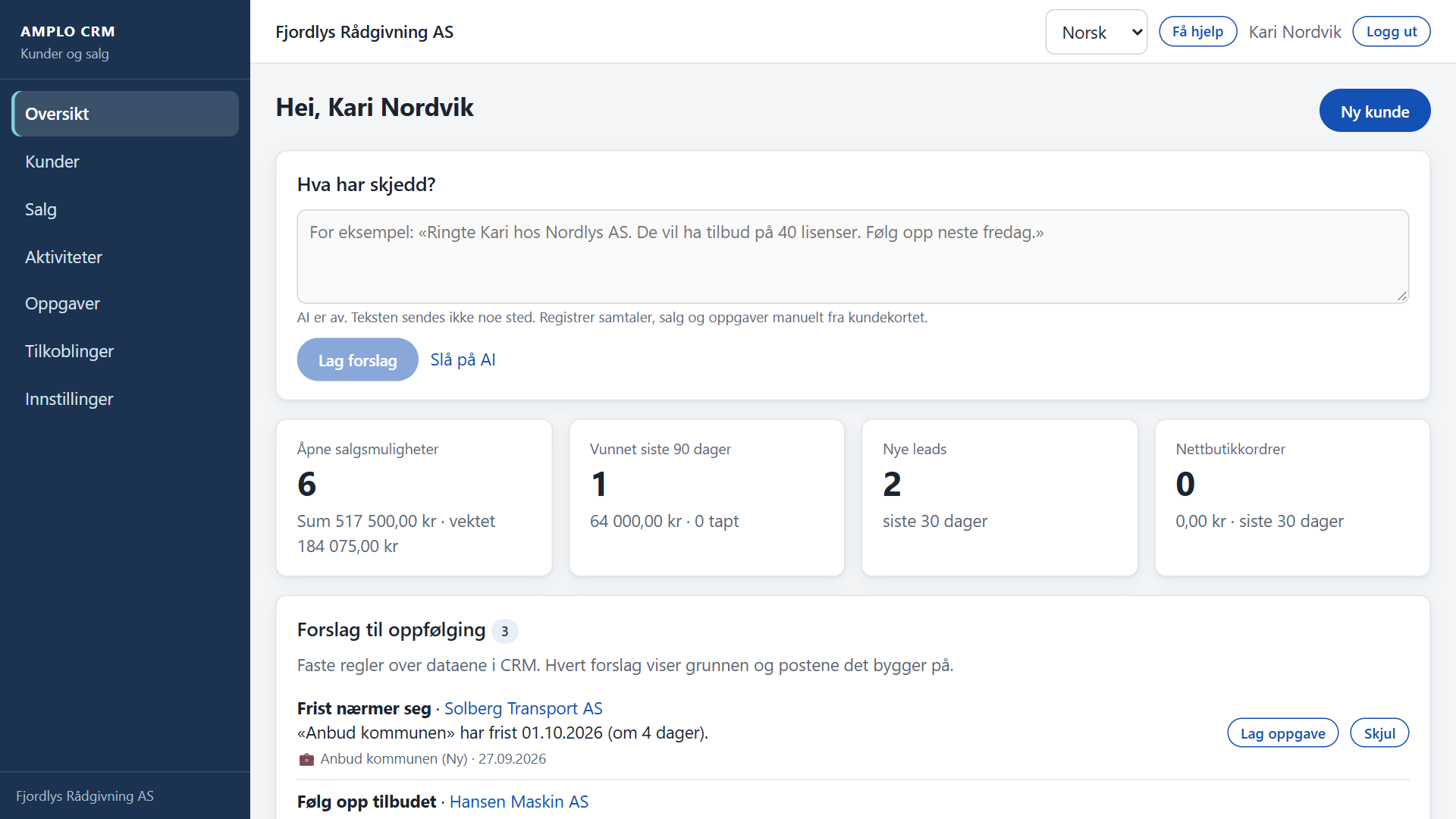Create task with Lag oppgave button

(1282, 733)
